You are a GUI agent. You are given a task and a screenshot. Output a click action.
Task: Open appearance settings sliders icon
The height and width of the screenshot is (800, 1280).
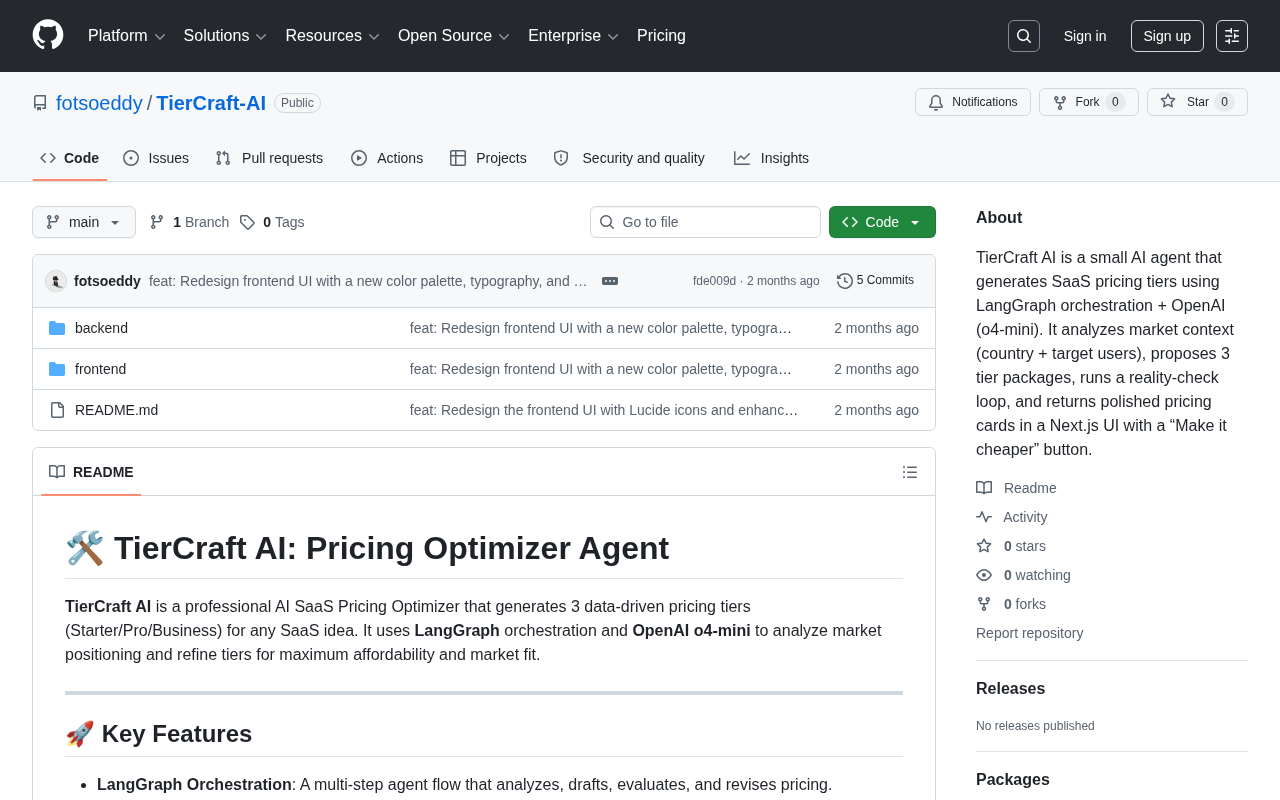click(1232, 36)
